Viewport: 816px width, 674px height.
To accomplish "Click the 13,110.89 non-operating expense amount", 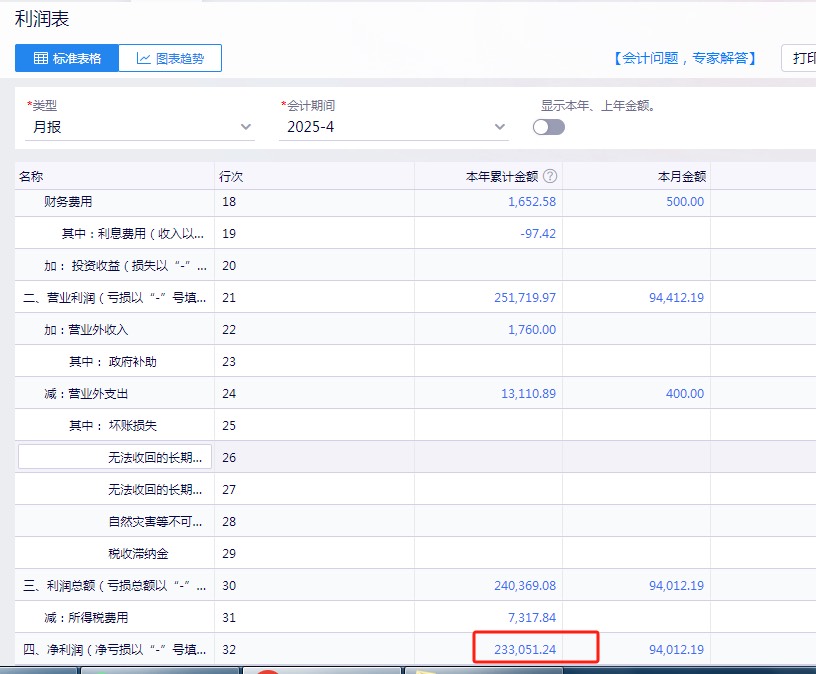I will click(528, 394).
